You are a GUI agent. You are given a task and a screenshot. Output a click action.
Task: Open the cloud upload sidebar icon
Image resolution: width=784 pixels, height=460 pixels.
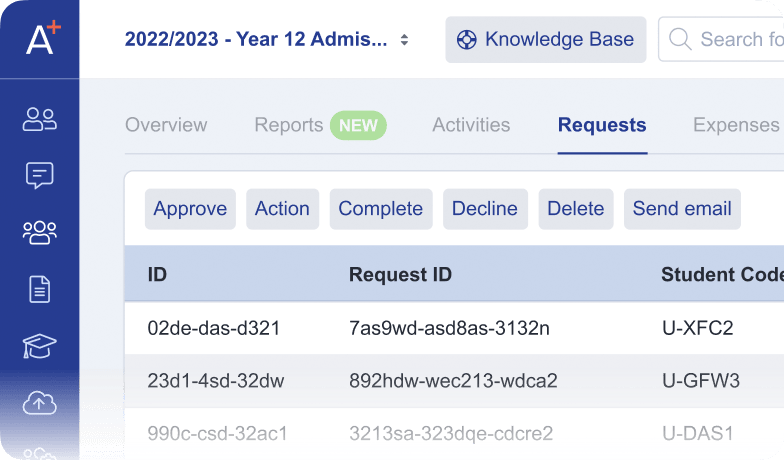pyautogui.click(x=40, y=403)
